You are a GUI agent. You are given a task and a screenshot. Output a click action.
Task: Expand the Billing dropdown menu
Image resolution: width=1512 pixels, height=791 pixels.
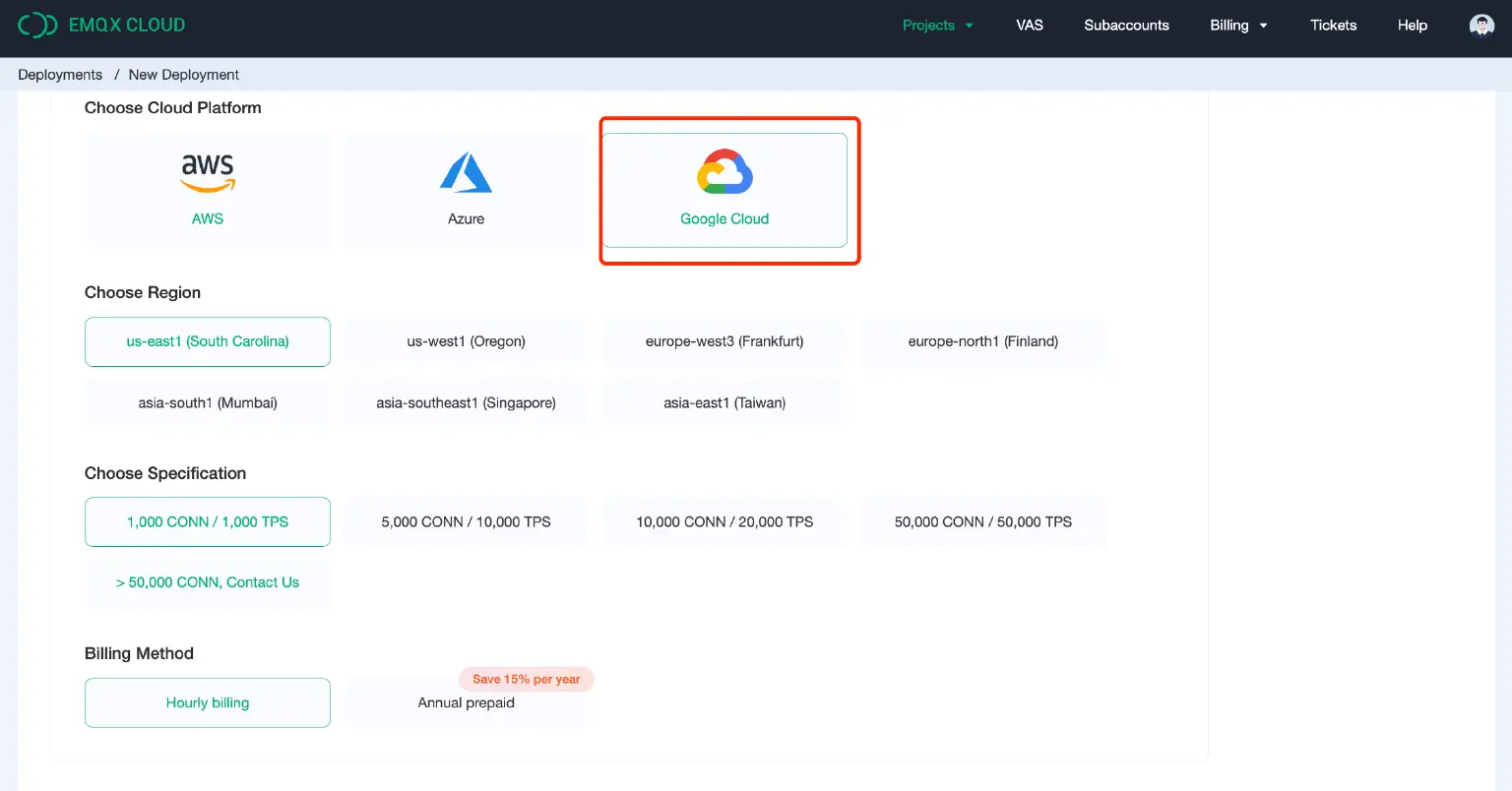pos(1237,26)
